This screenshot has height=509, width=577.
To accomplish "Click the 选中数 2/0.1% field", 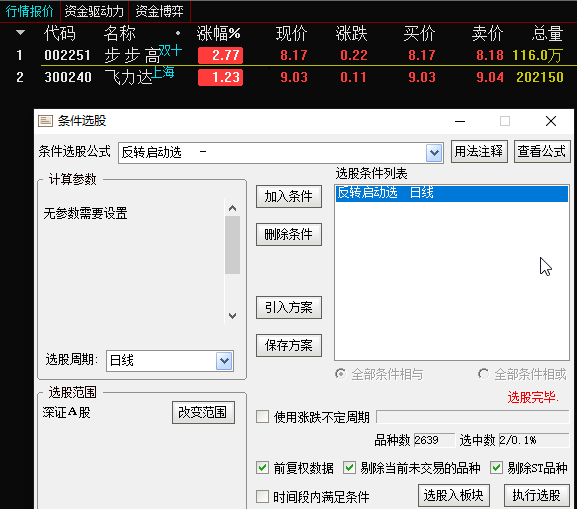I will [x=534, y=440].
